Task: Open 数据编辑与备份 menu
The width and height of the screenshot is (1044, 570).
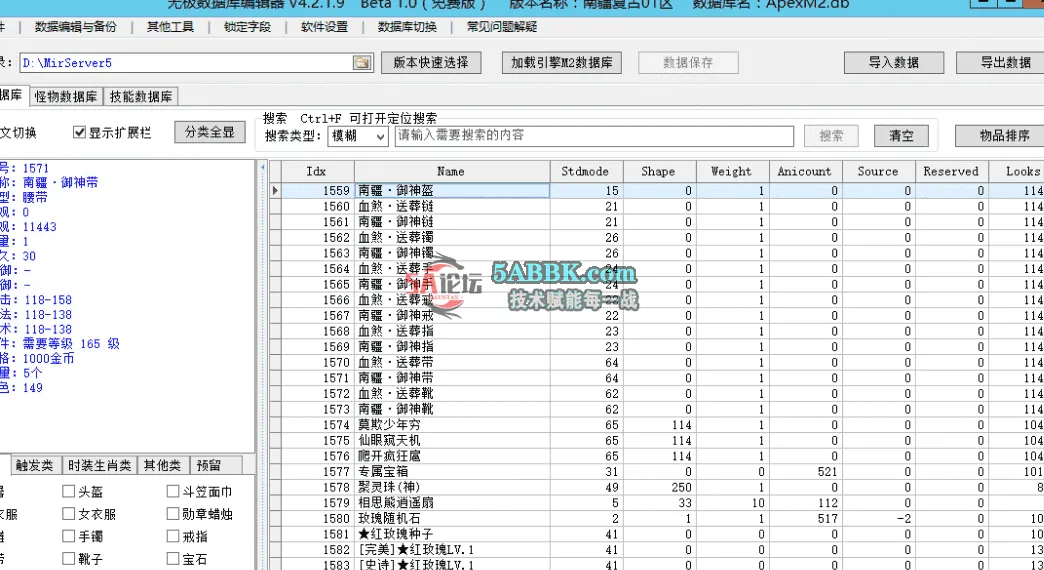Action: click(75, 27)
